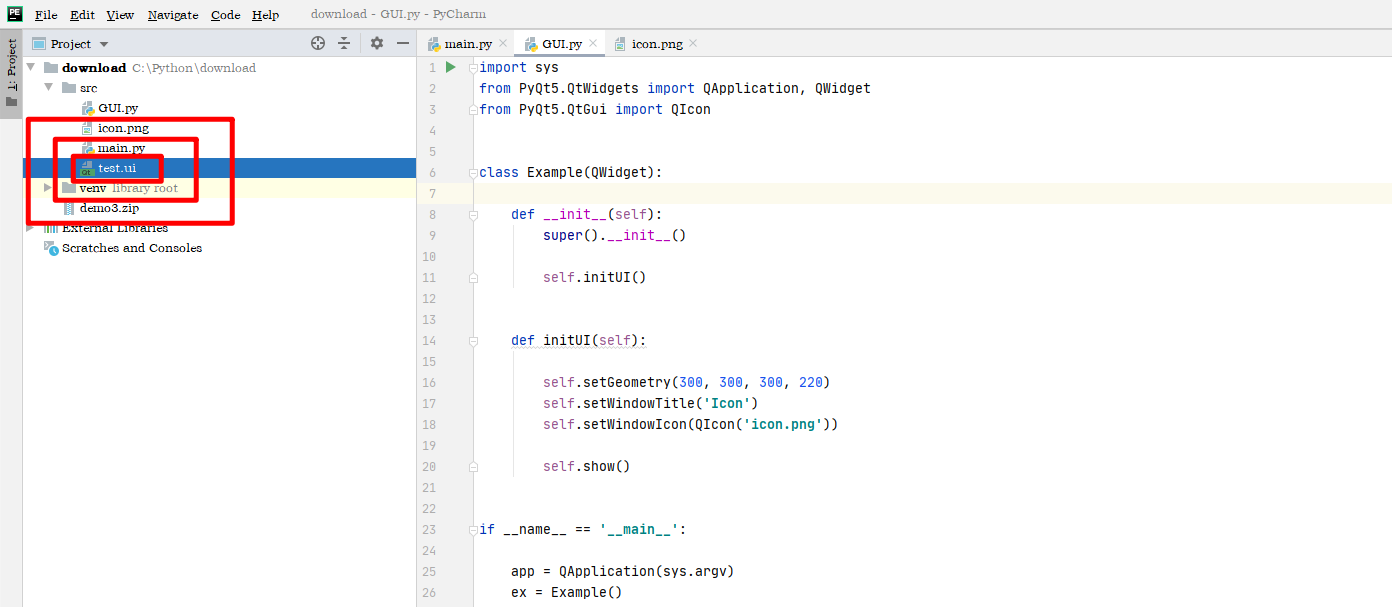
Task: Run script via green gutter arrow
Action: (450, 67)
